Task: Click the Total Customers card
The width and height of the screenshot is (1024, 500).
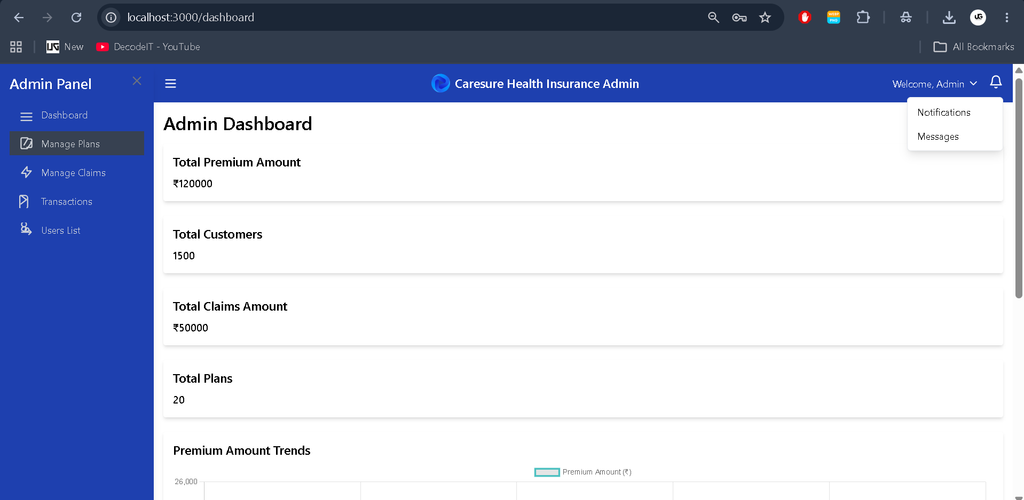Action: (583, 244)
